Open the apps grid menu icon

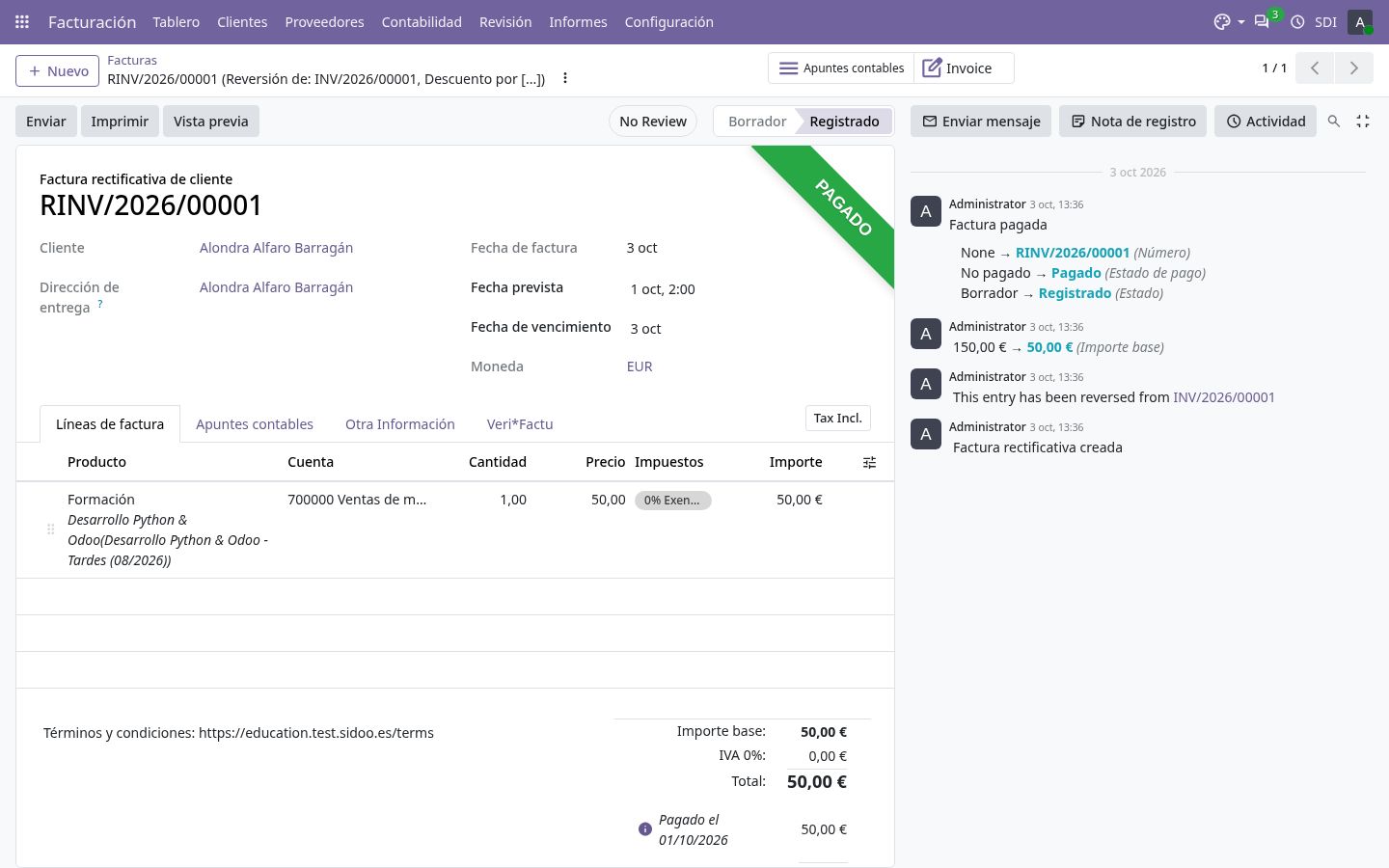coord(22,21)
